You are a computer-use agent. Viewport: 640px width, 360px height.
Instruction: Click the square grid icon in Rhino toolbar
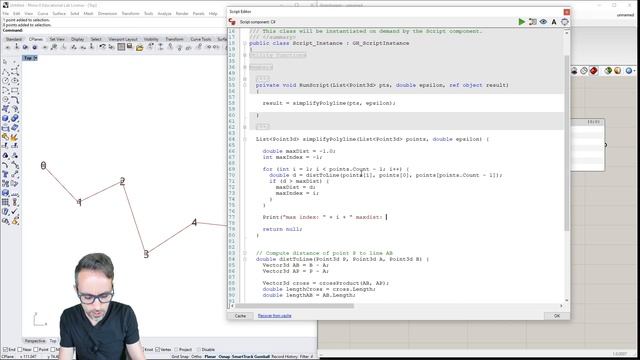point(121,47)
